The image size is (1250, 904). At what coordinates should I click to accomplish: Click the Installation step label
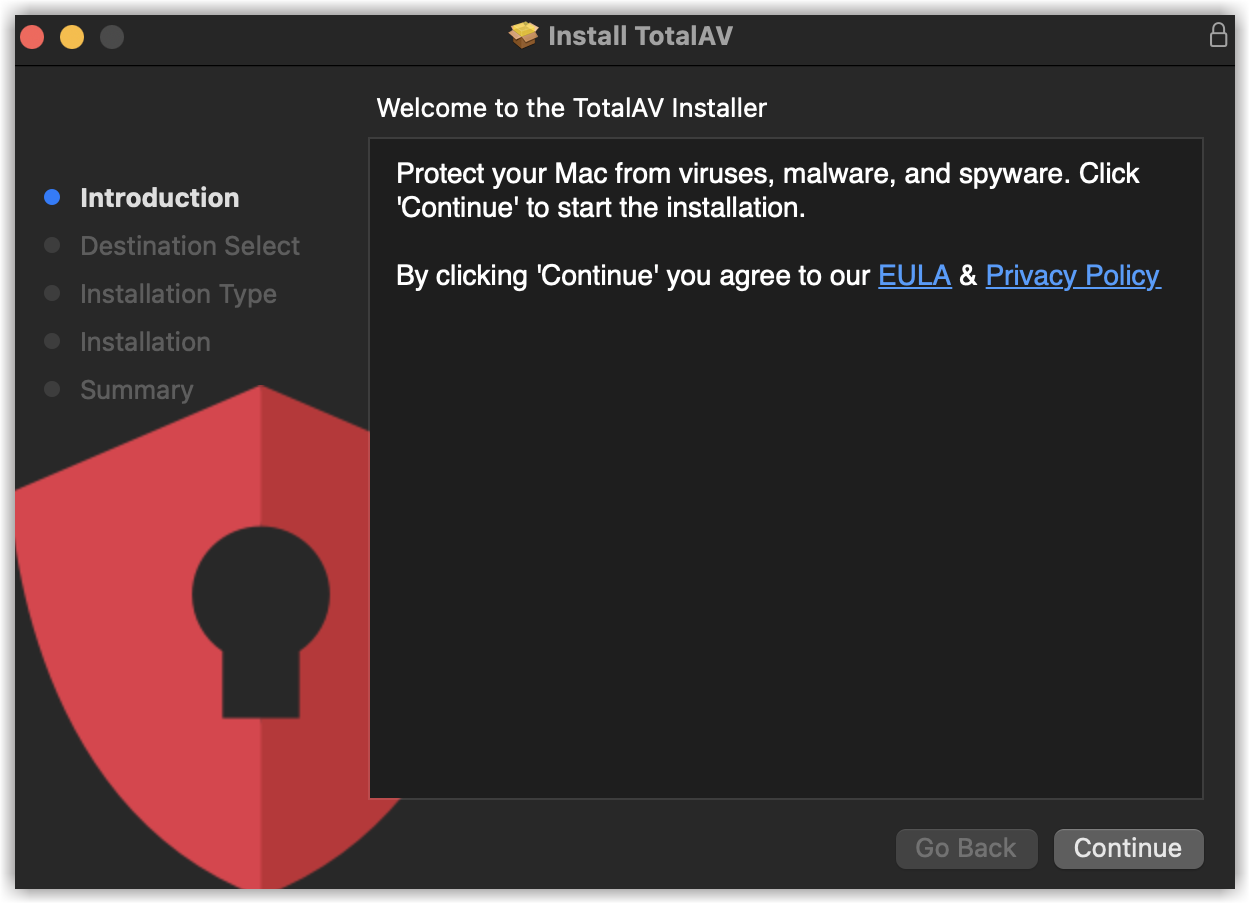[x=145, y=342]
